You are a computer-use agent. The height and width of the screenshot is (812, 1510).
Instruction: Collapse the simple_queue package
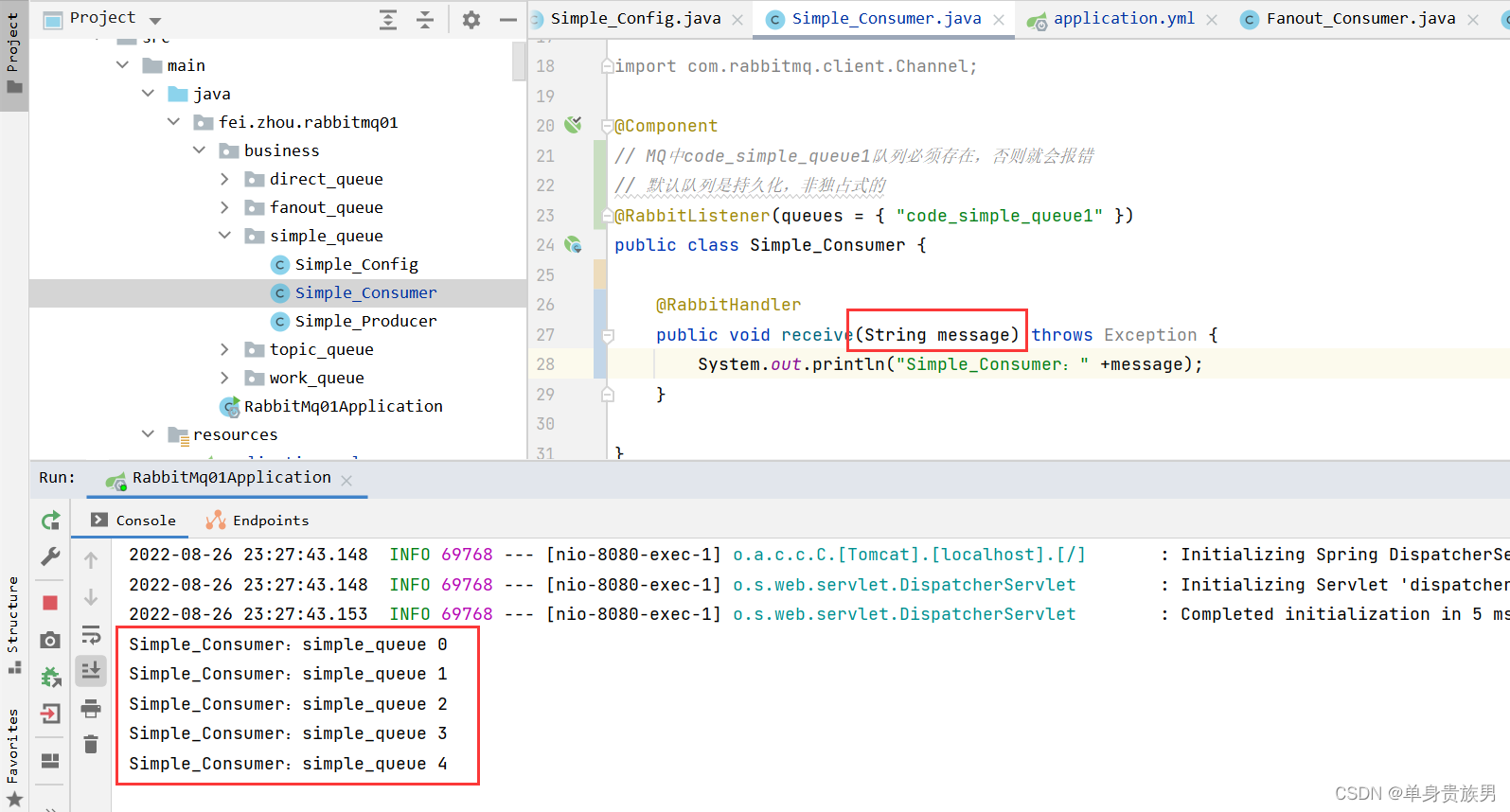point(224,236)
